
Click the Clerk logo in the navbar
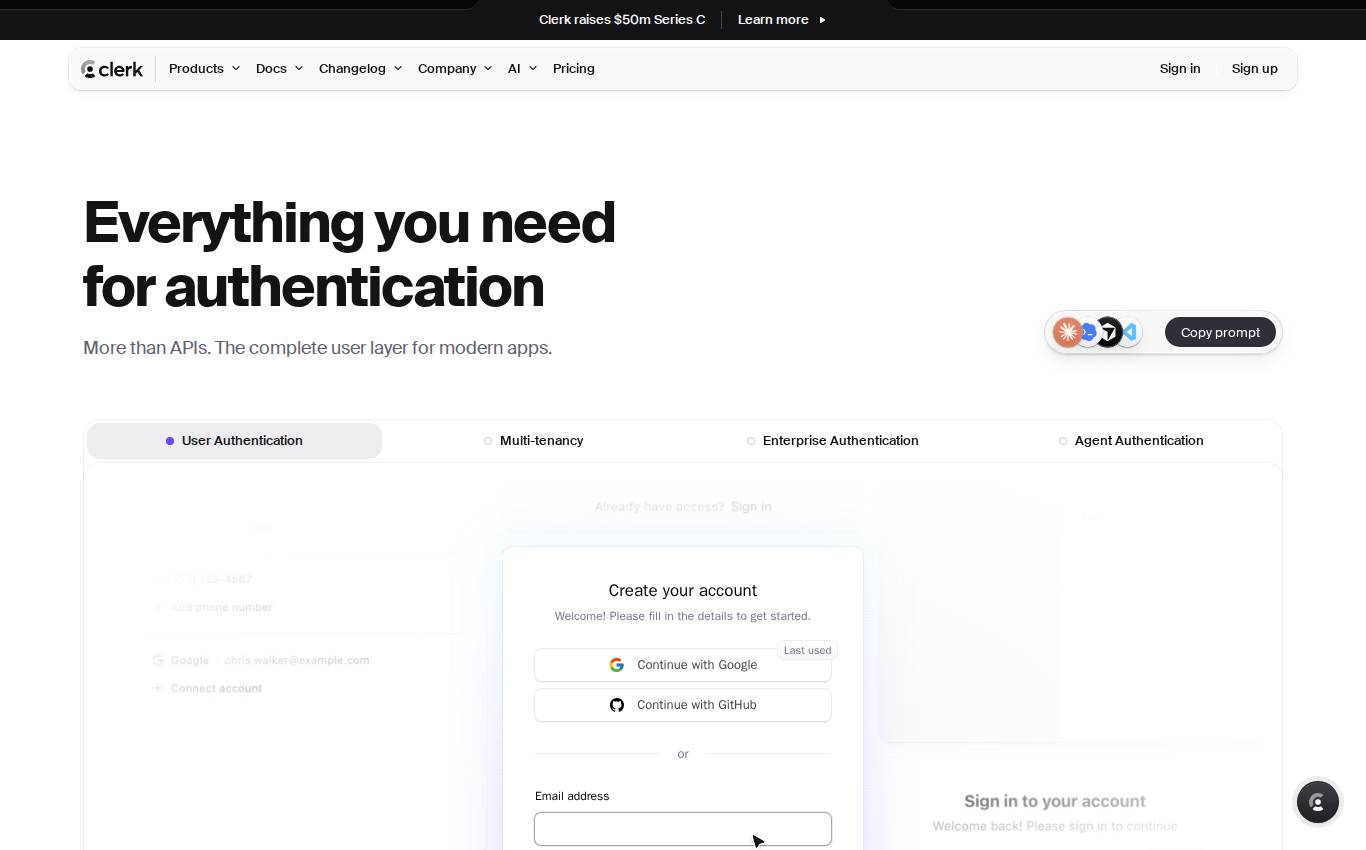coord(112,69)
